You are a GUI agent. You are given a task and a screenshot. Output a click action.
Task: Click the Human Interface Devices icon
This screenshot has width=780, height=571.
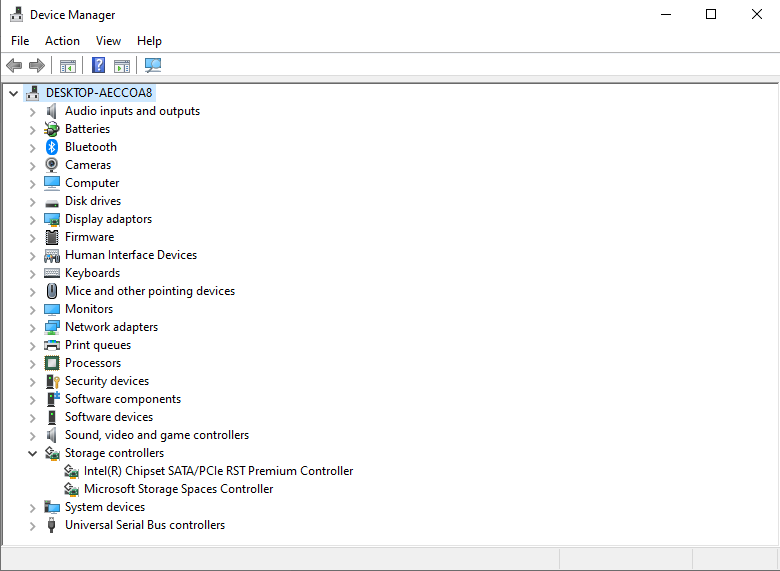(52, 255)
